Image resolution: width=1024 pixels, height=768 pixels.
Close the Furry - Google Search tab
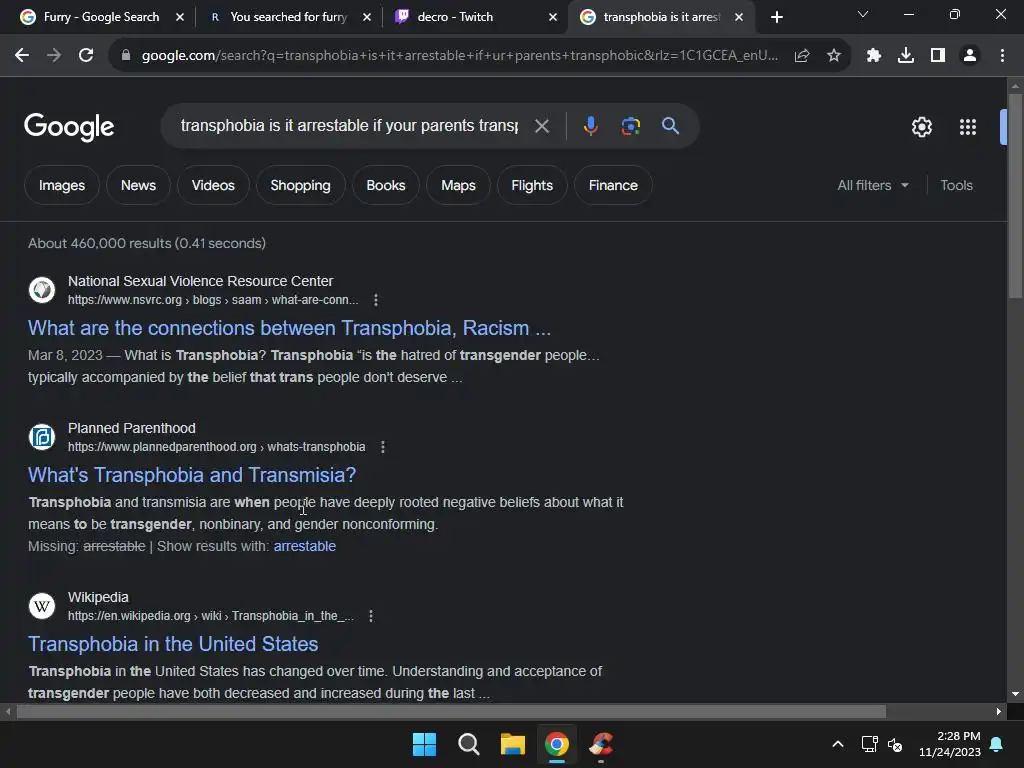tap(180, 17)
